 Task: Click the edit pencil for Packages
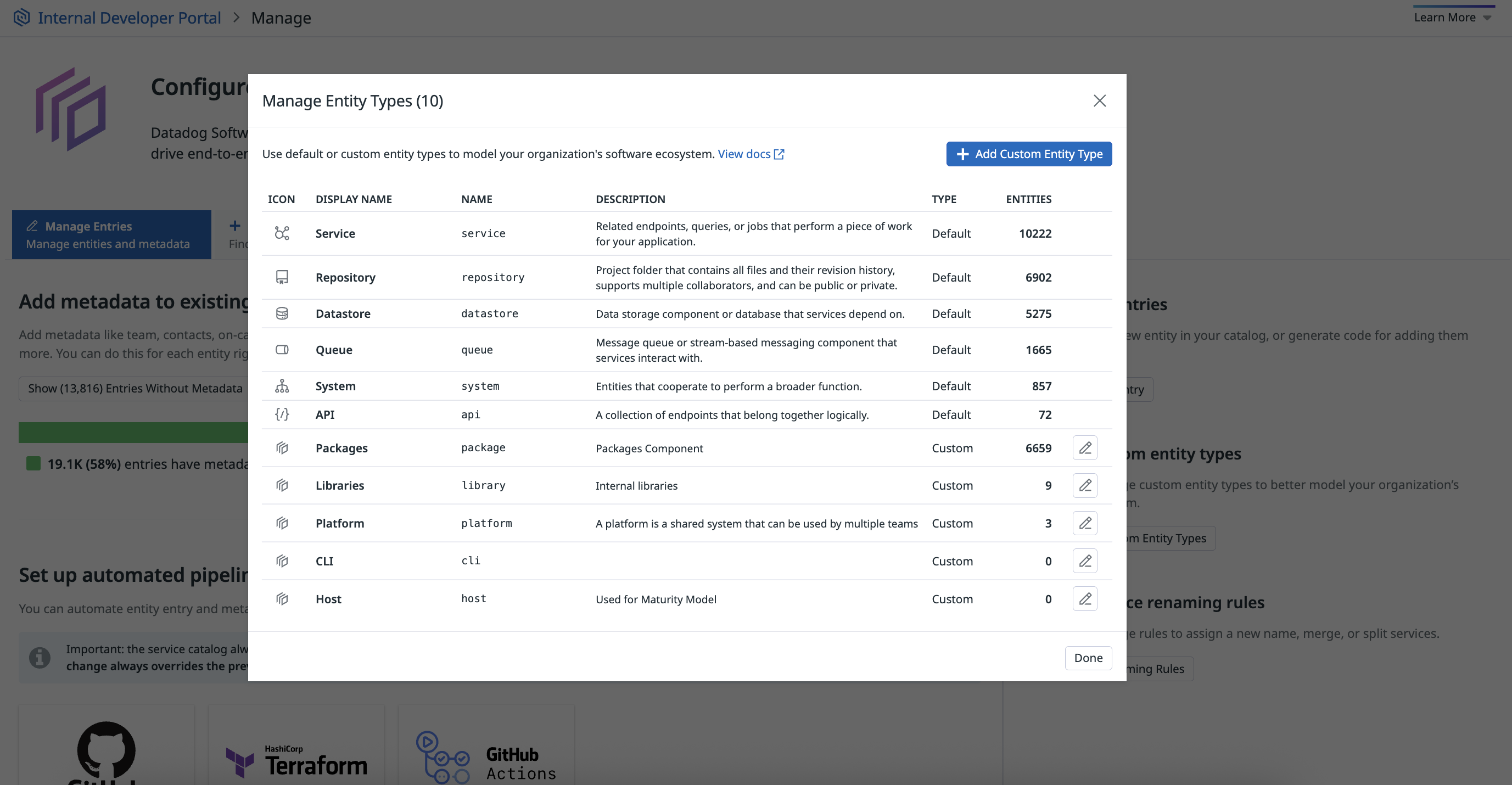tap(1085, 447)
